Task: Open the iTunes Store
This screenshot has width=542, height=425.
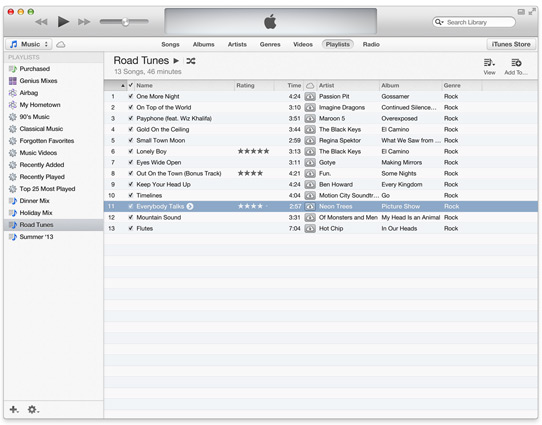Action: tap(511, 44)
